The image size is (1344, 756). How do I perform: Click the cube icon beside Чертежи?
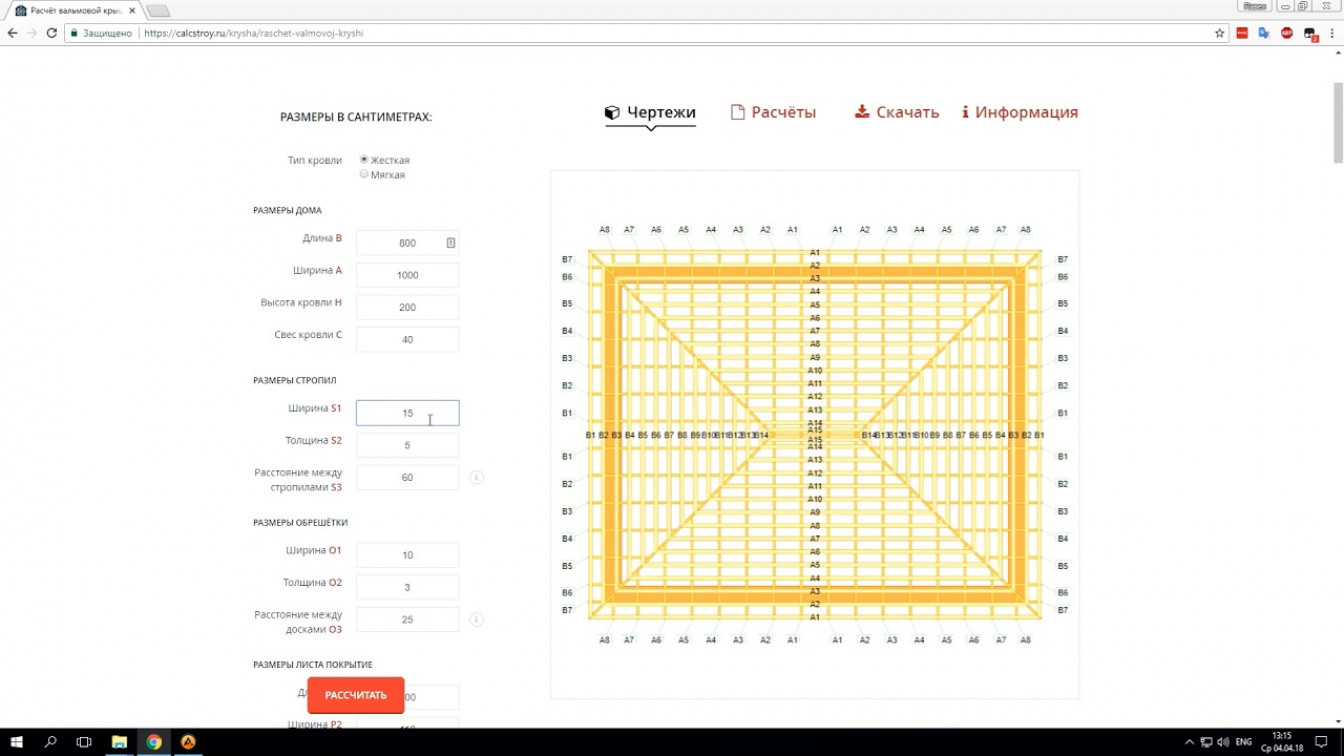click(612, 113)
